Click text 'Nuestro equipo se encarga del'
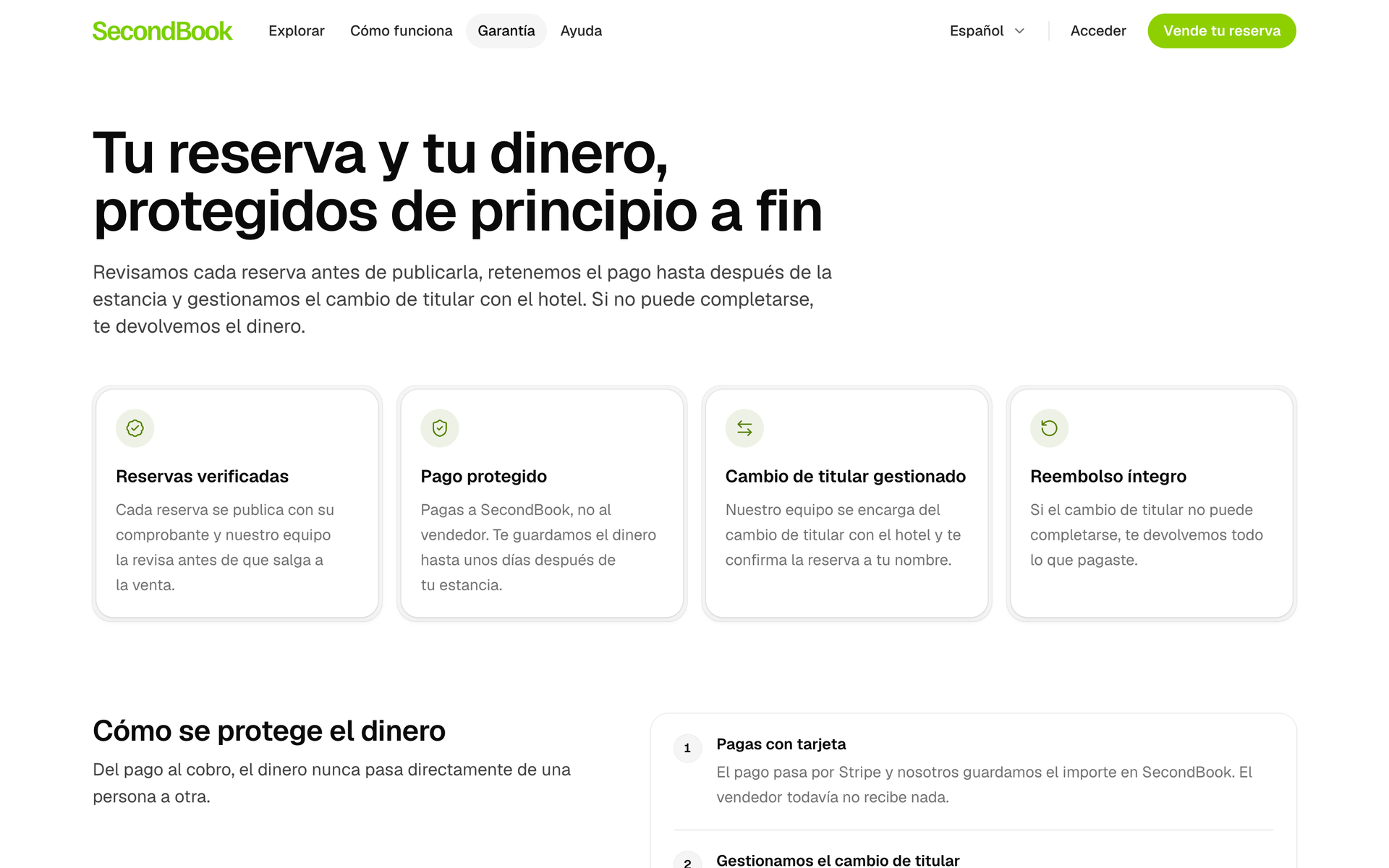Viewport: 1389px width, 868px height. tap(833, 510)
